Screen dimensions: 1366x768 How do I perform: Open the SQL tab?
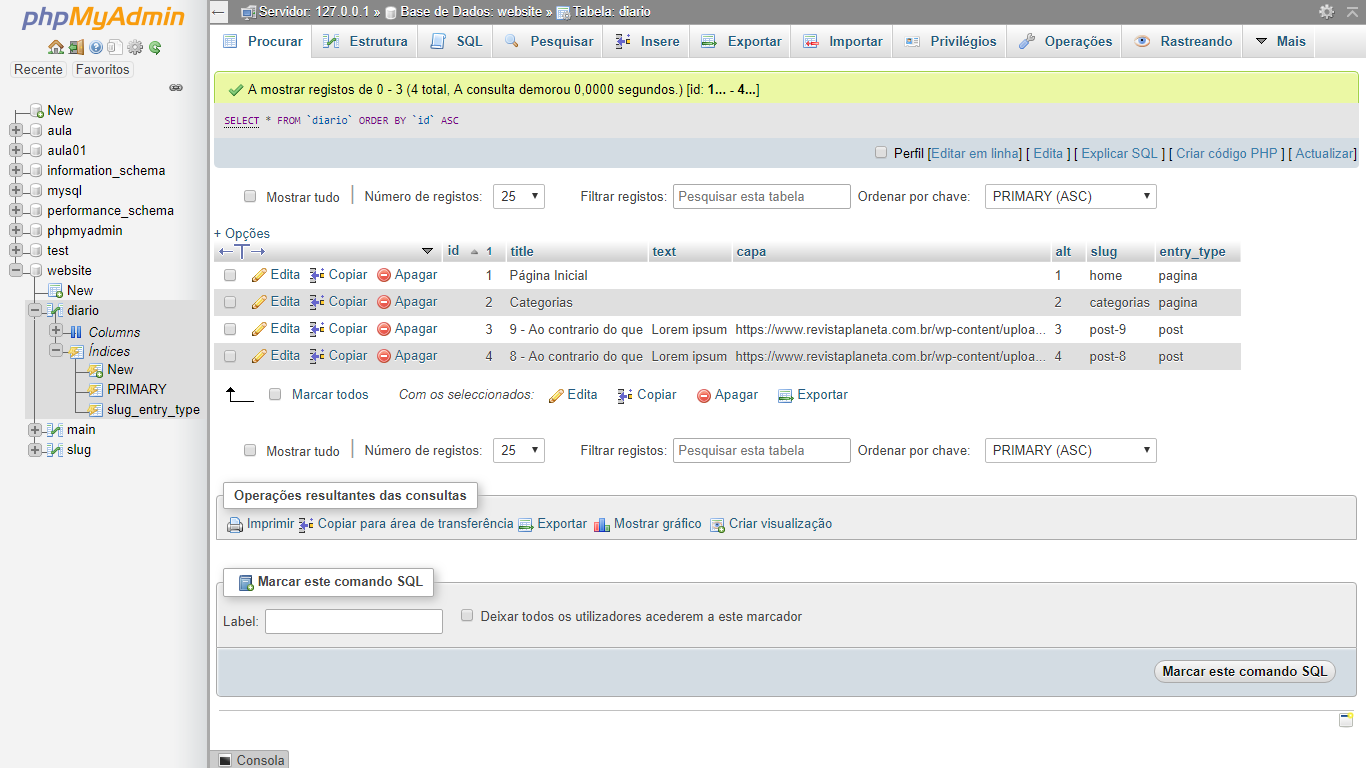[x=457, y=42]
